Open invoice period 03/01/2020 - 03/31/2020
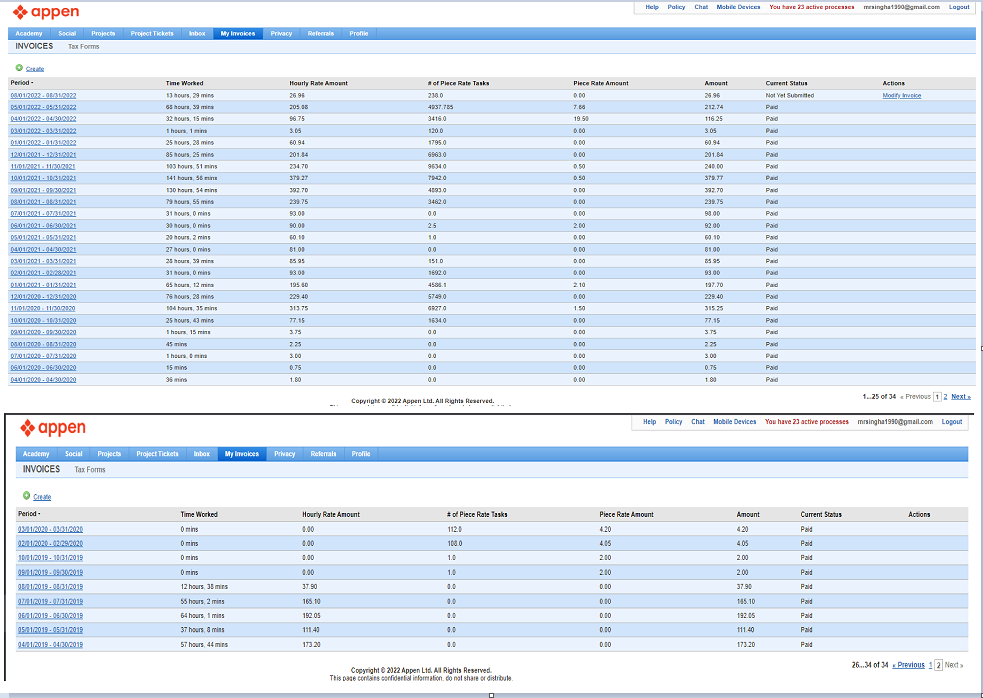Viewport: 983px width, 698px height. (50, 529)
